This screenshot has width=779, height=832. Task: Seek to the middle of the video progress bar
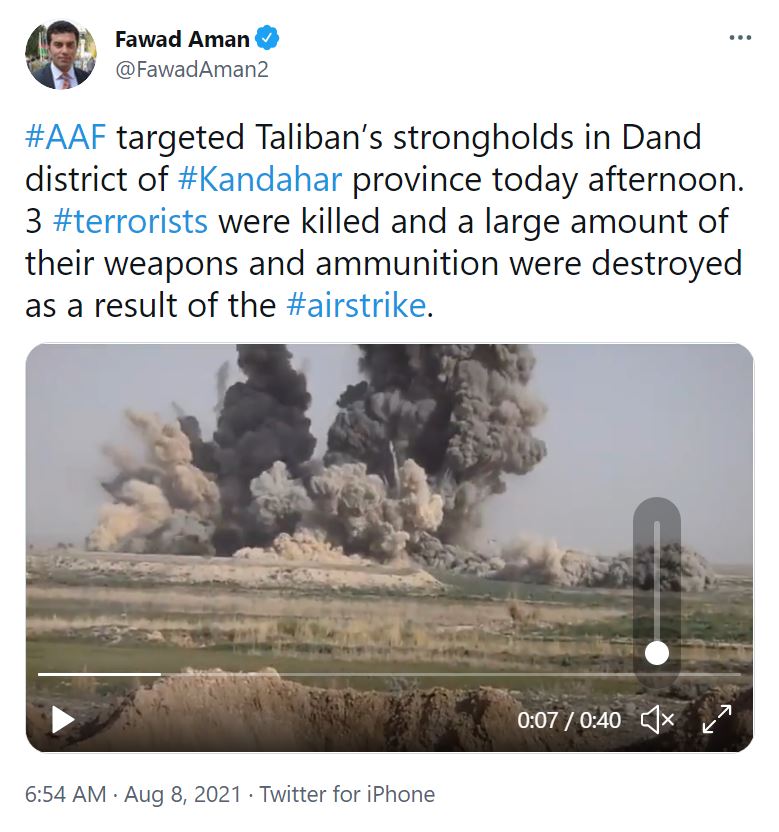pos(389,674)
